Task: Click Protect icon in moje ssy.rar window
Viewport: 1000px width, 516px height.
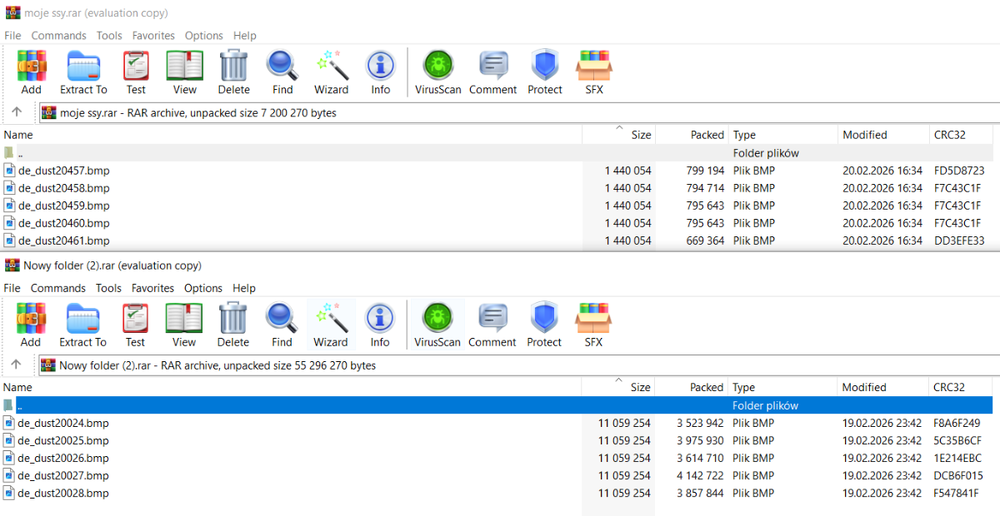Action: 544,71
